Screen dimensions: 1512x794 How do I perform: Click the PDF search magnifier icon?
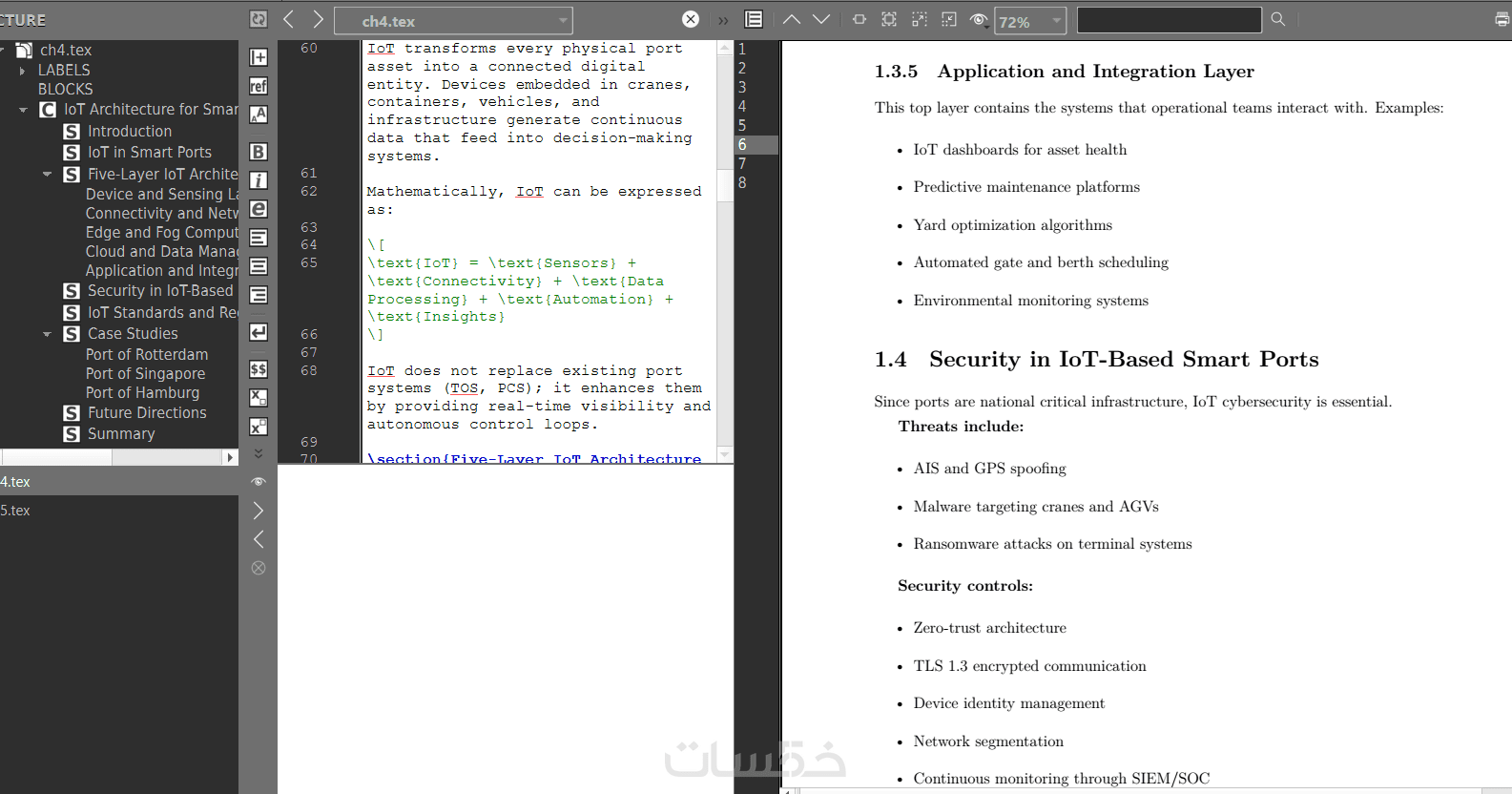(x=1278, y=19)
